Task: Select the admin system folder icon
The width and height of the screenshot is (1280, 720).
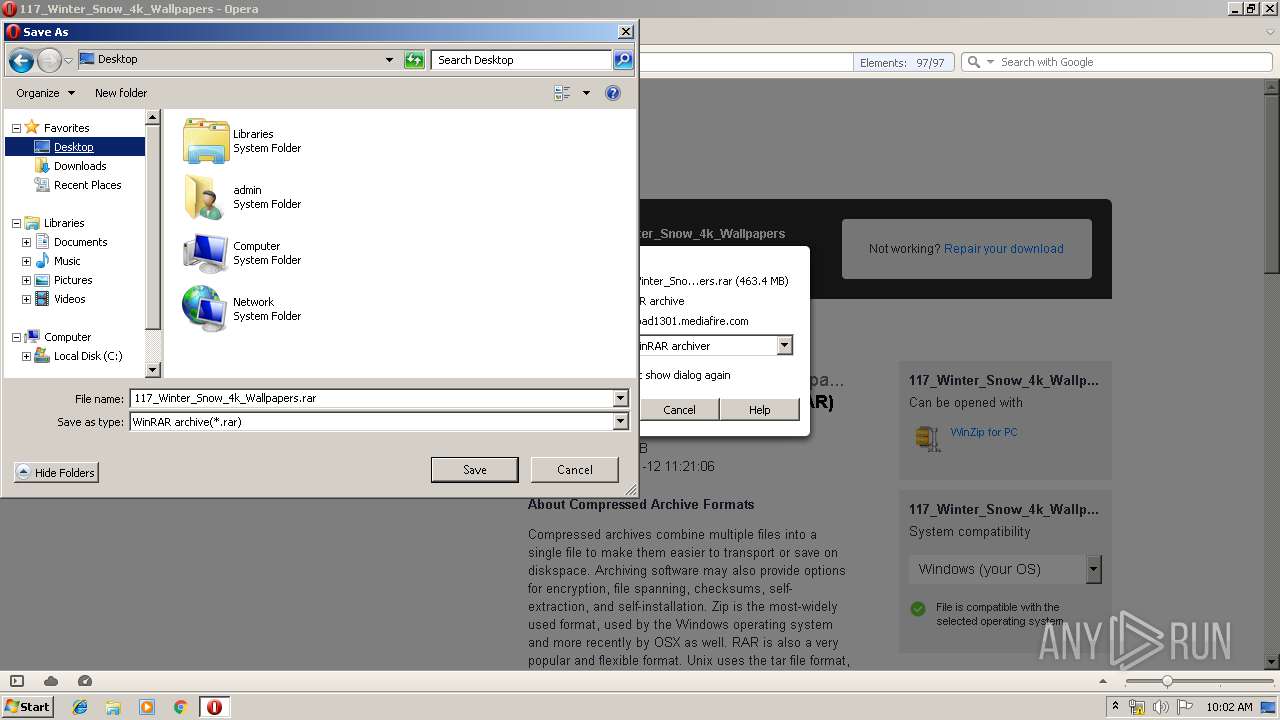Action: tap(206, 197)
